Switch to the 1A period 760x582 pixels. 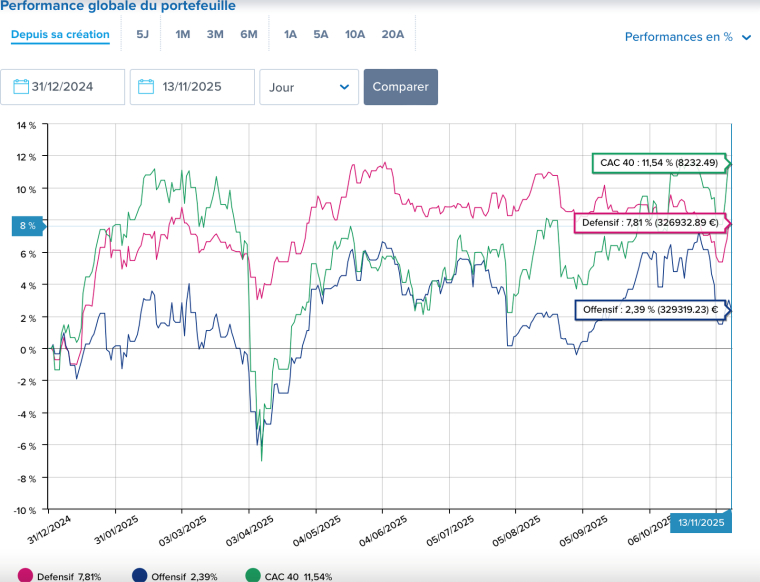click(290, 34)
